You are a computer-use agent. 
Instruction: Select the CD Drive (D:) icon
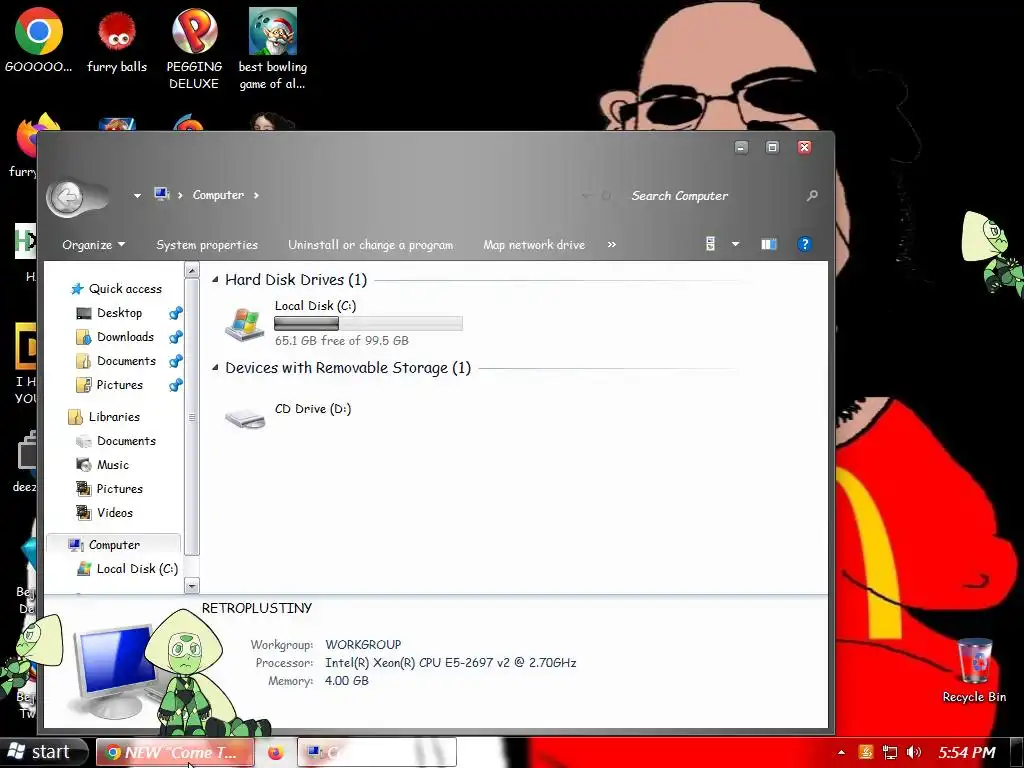point(245,418)
